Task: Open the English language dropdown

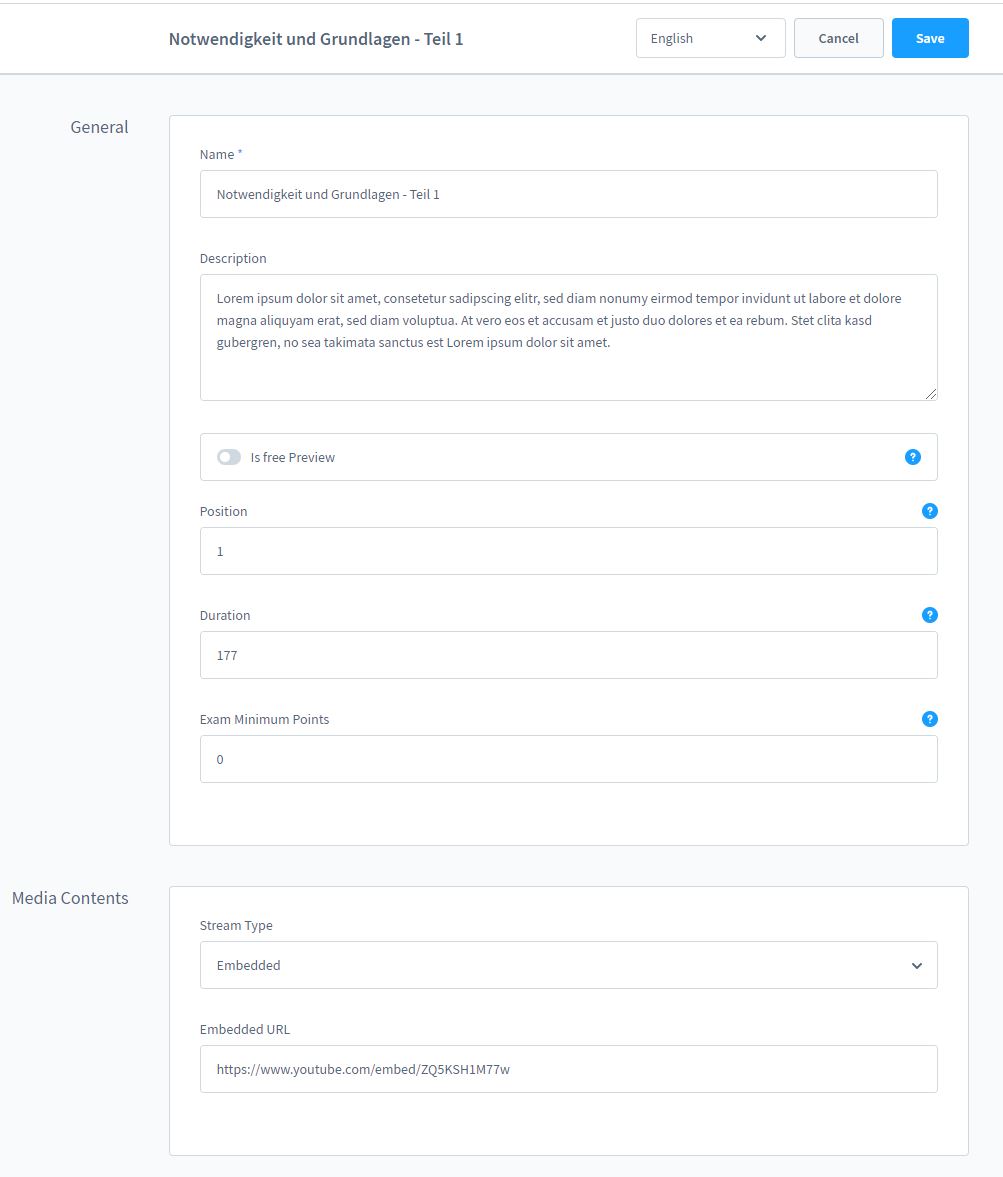Action: [x=710, y=38]
